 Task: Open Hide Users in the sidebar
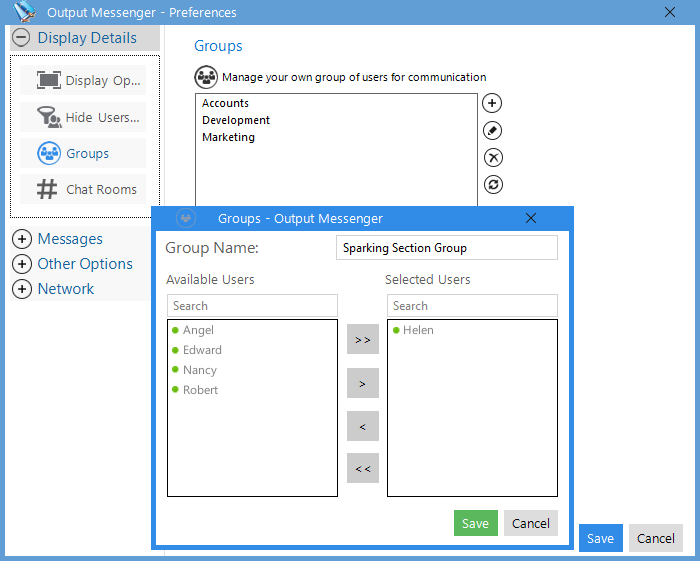pyautogui.click(x=83, y=117)
